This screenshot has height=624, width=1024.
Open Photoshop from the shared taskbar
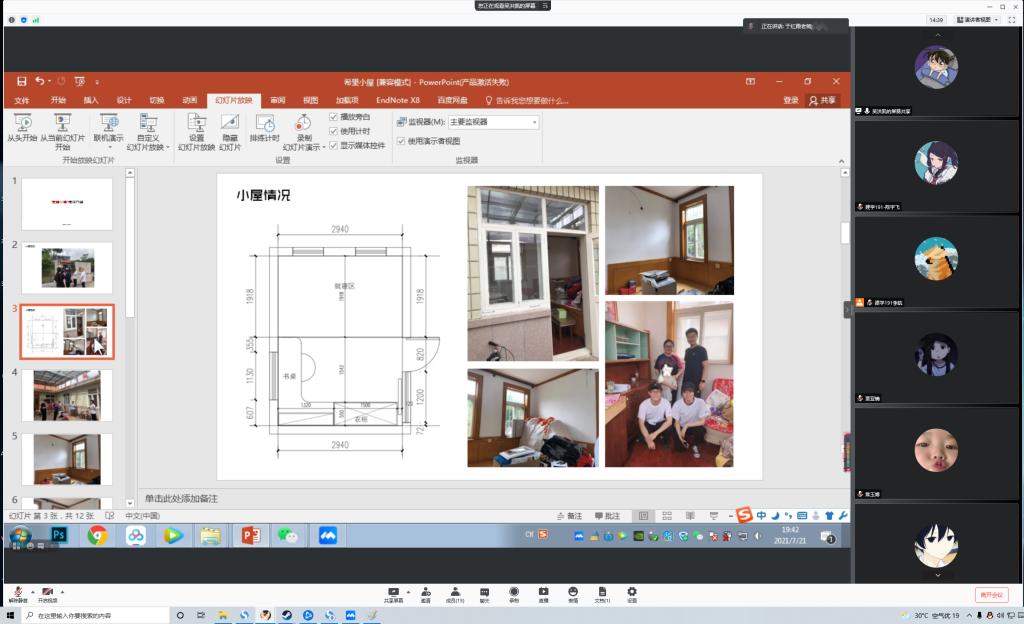pyautogui.click(x=59, y=535)
